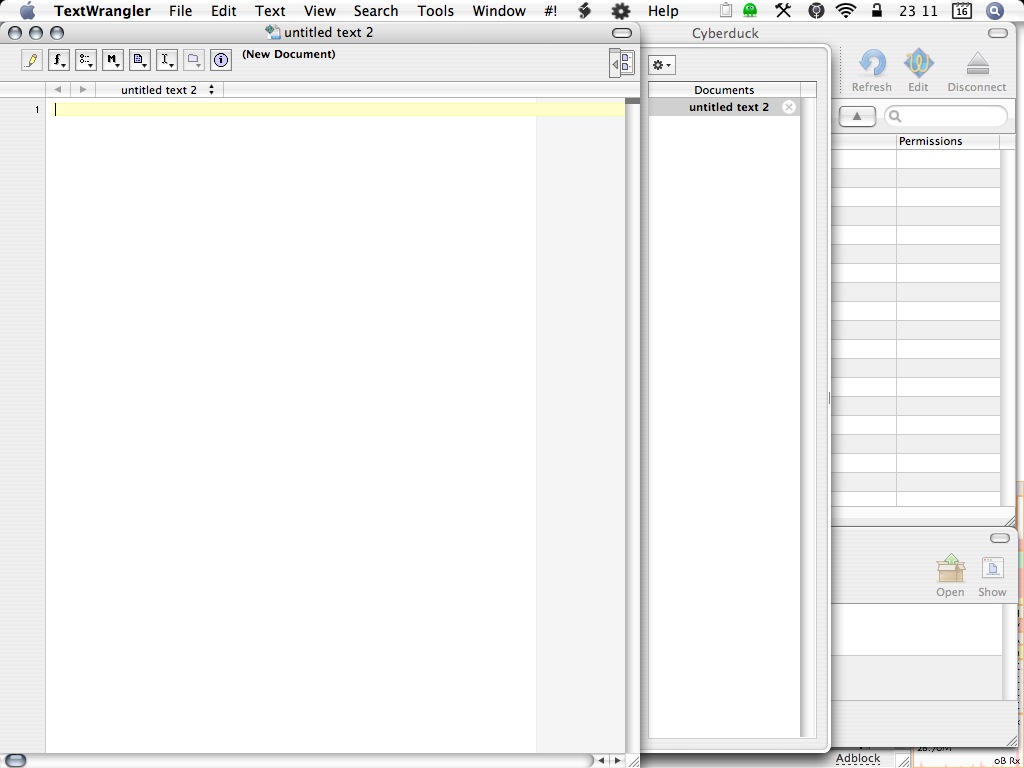
Task: Click the crossed tools menu bar icon
Action: pyautogui.click(x=783, y=10)
